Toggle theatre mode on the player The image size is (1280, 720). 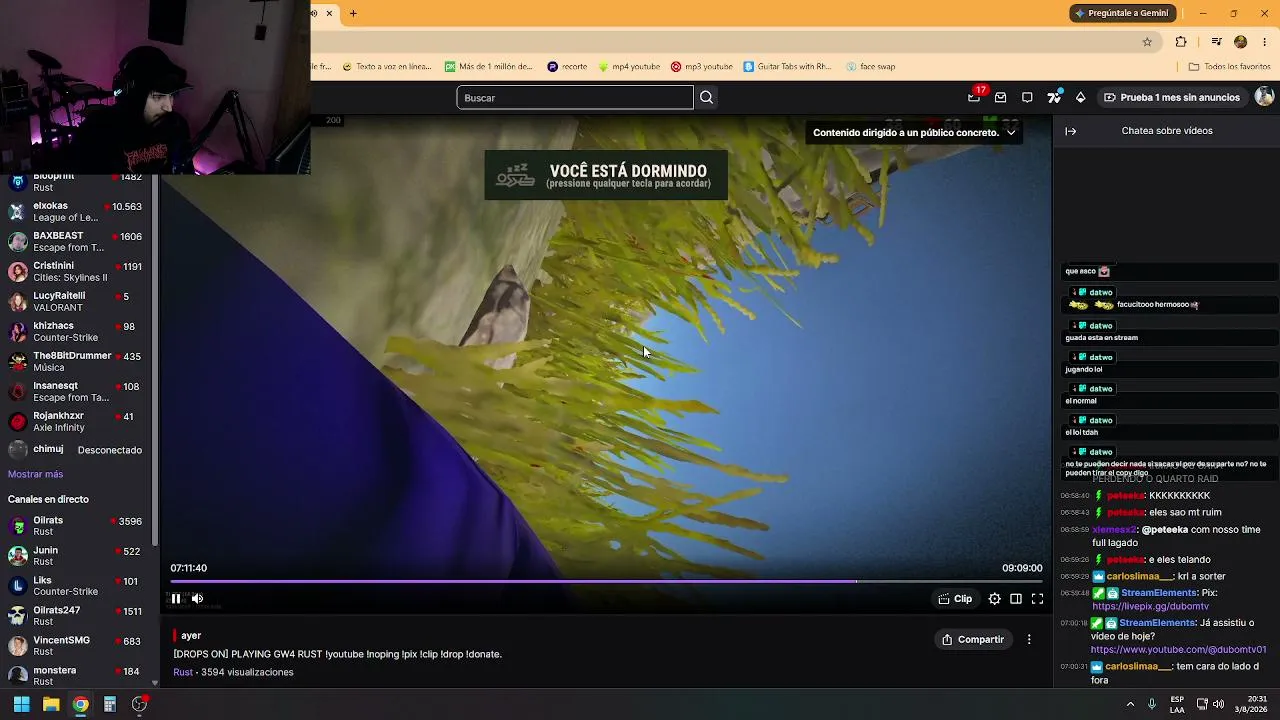(x=1016, y=599)
